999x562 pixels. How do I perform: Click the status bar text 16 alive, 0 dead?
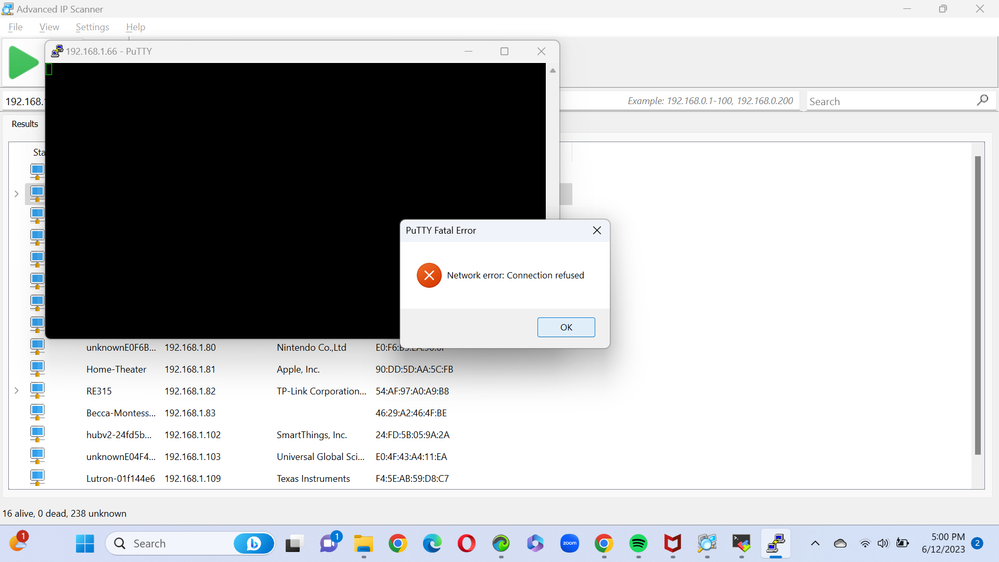[64, 513]
